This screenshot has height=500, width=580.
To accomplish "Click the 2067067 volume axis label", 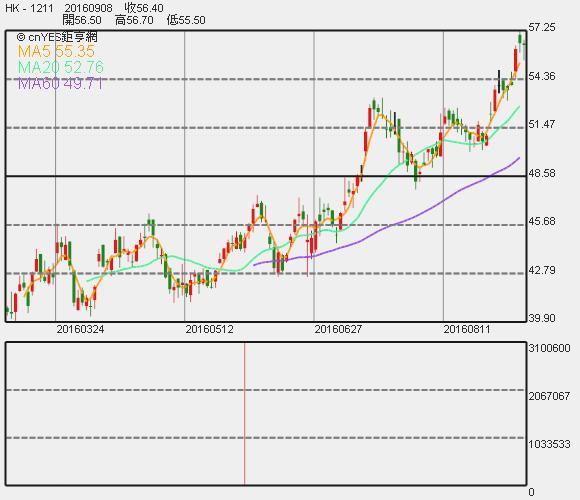I will point(549,396).
